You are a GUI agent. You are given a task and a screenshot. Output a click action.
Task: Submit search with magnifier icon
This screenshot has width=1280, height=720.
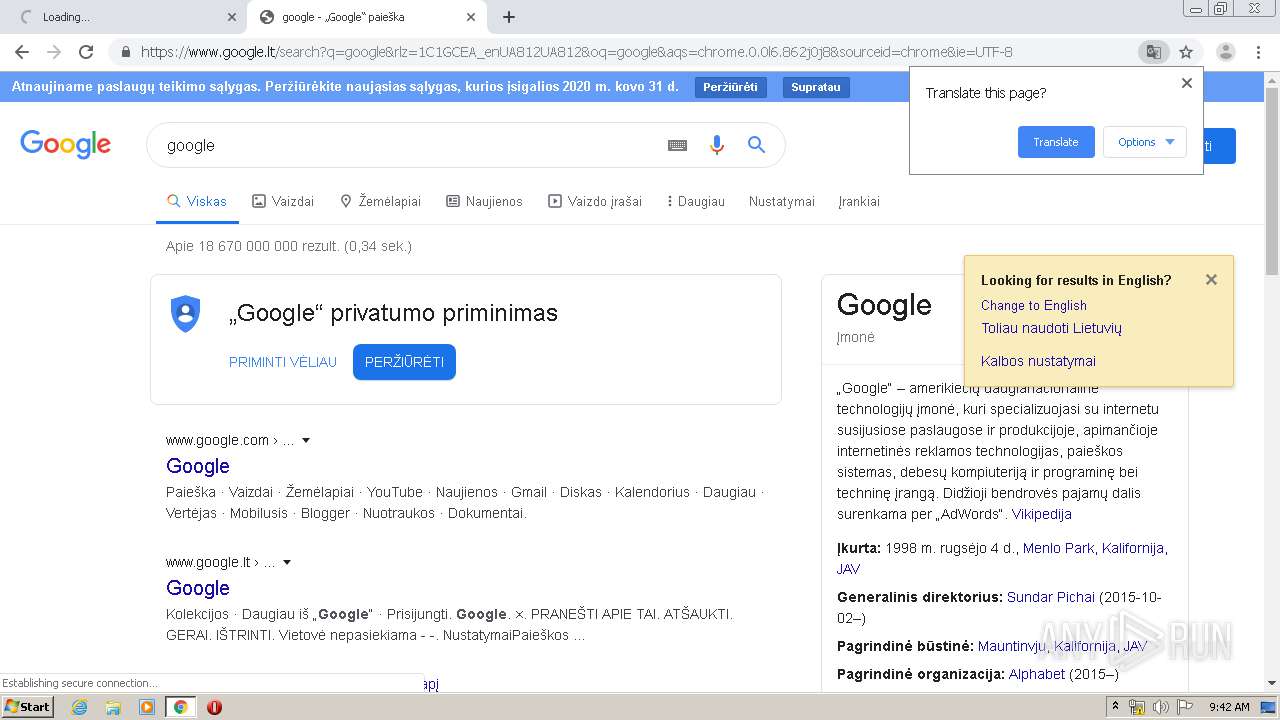(x=756, y=145)
